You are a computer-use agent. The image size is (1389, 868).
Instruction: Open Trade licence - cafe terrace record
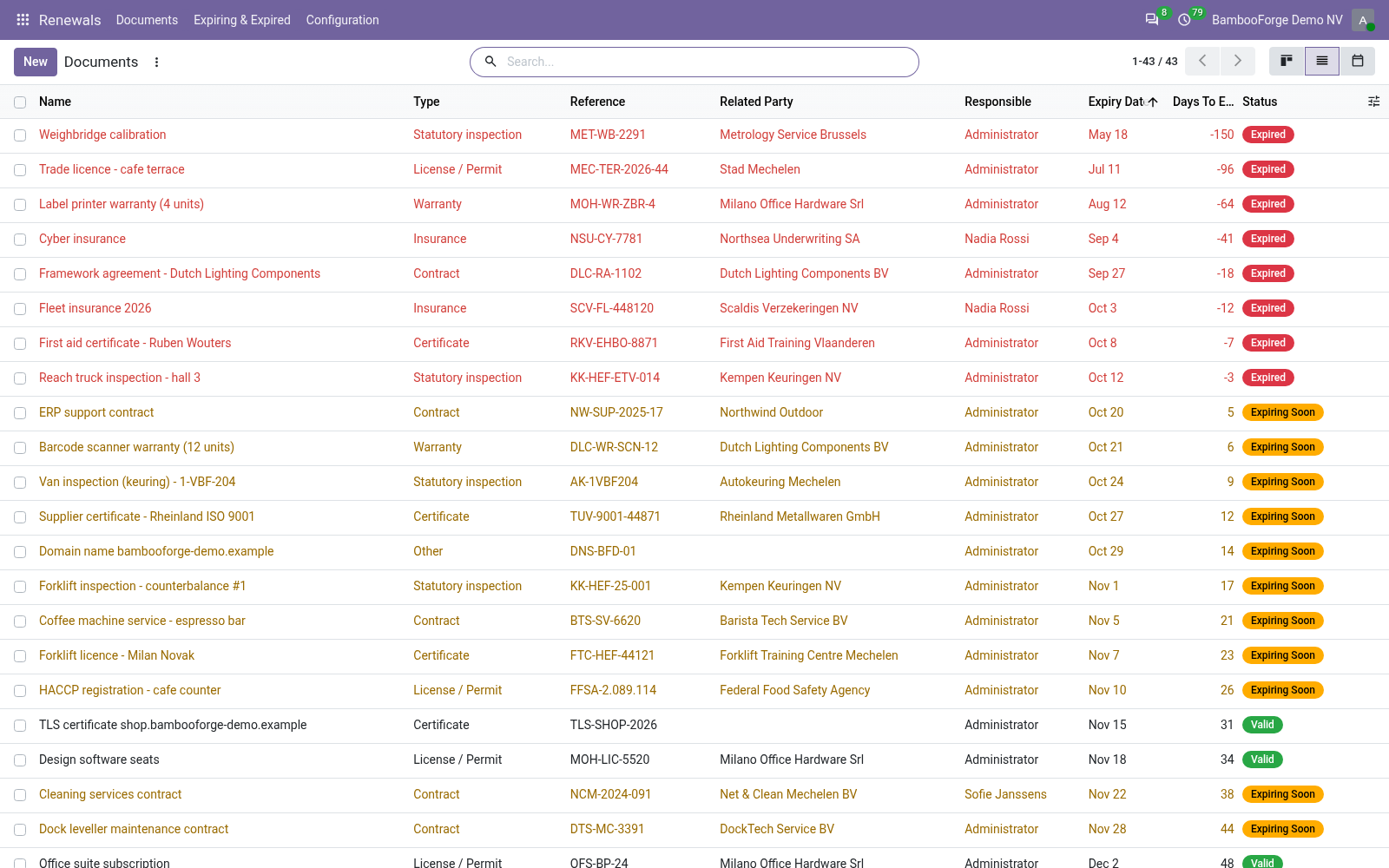111,169
